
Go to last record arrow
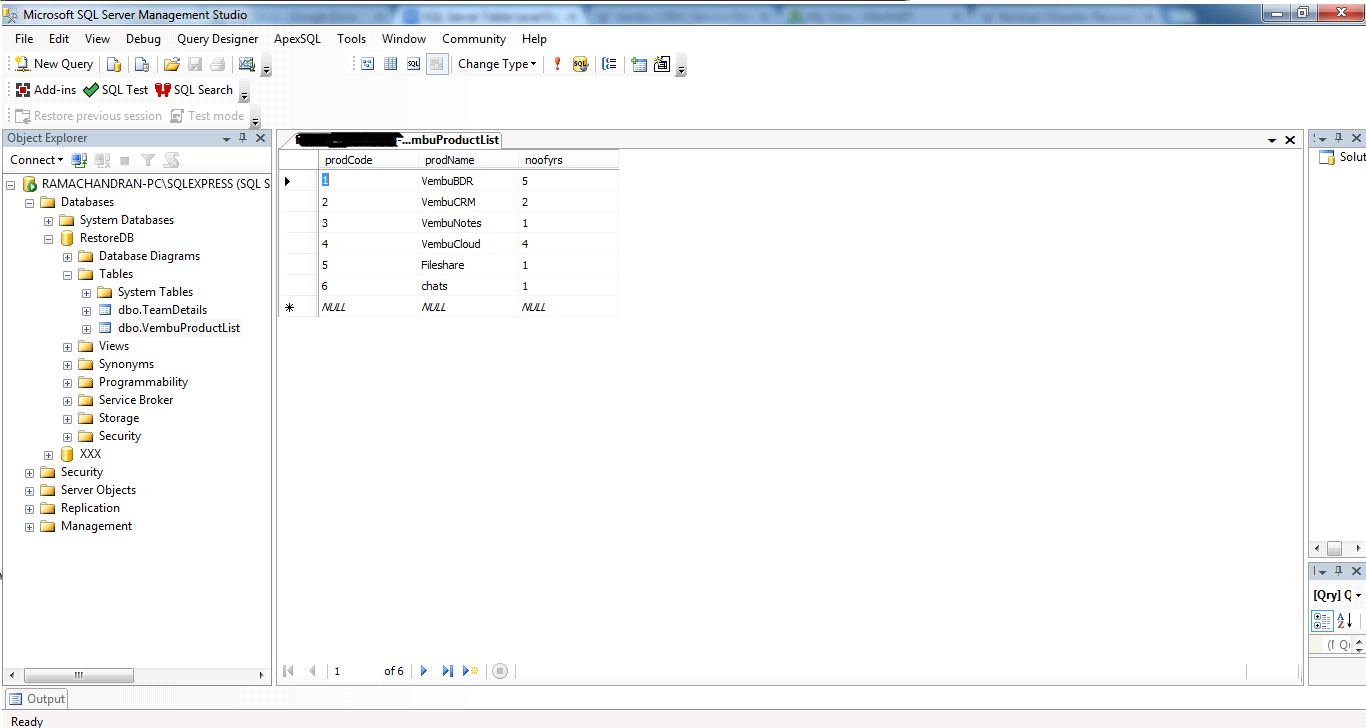point(447,671)
